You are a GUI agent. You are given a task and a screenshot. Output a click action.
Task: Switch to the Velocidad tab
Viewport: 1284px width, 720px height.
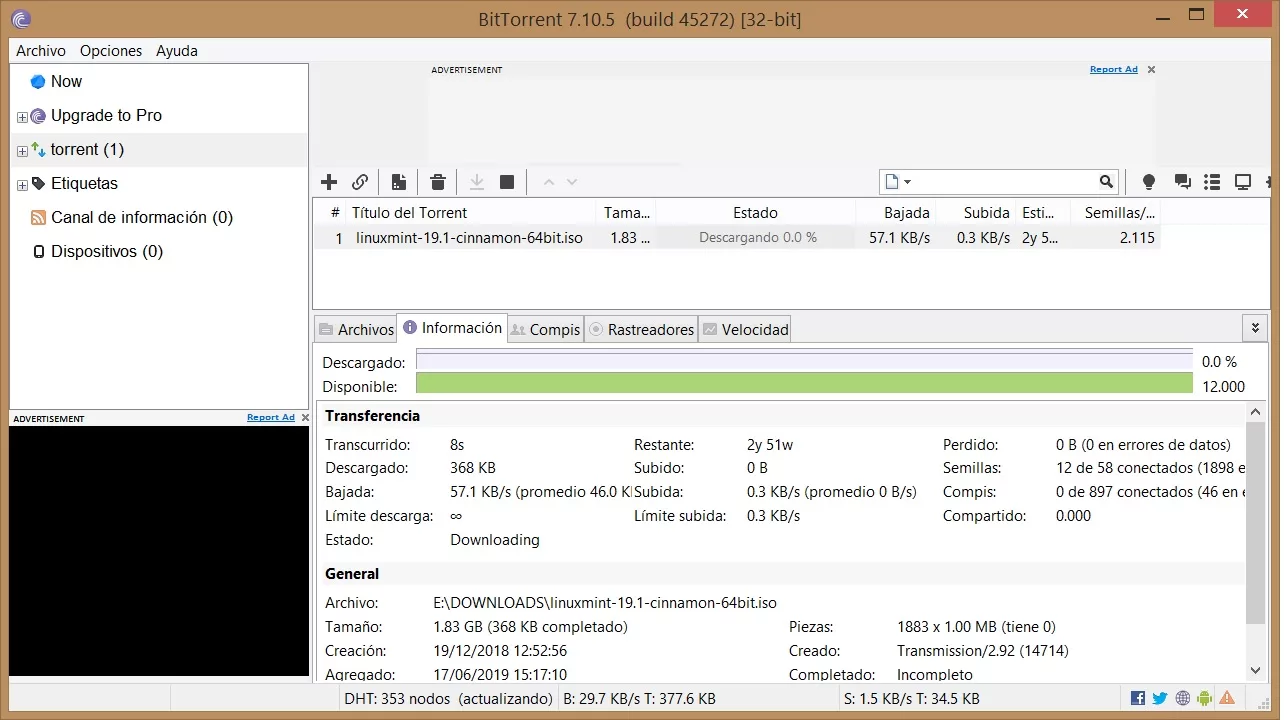[745, 329]
